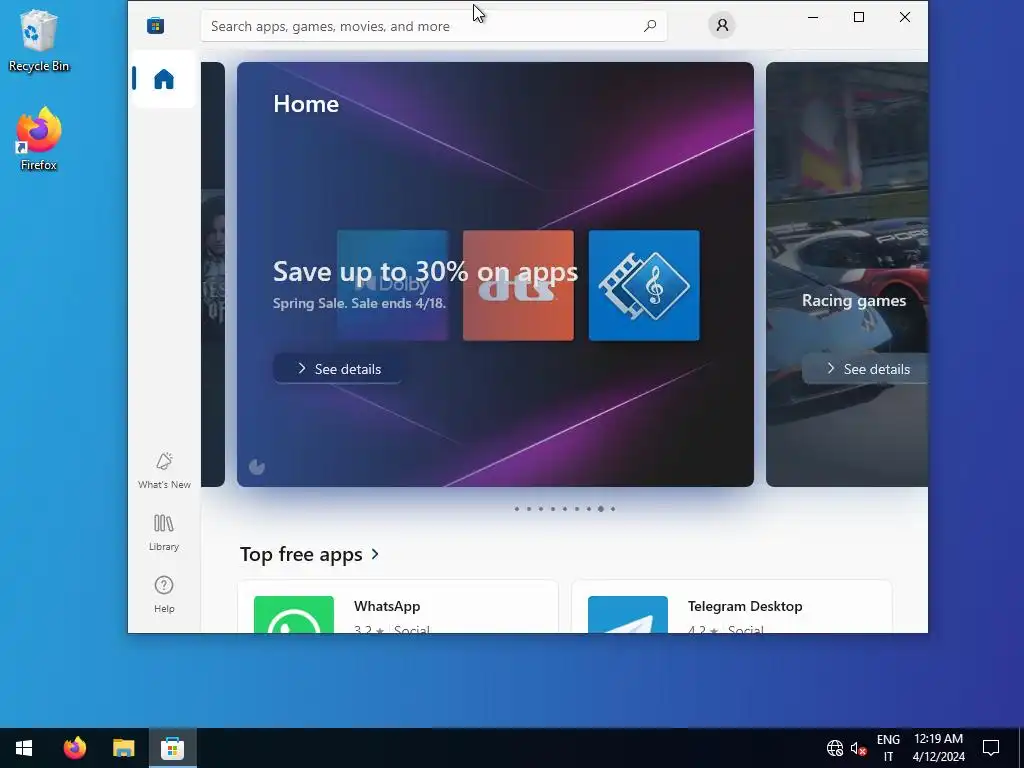Click See details on Racing games banner

coord(865,369)
